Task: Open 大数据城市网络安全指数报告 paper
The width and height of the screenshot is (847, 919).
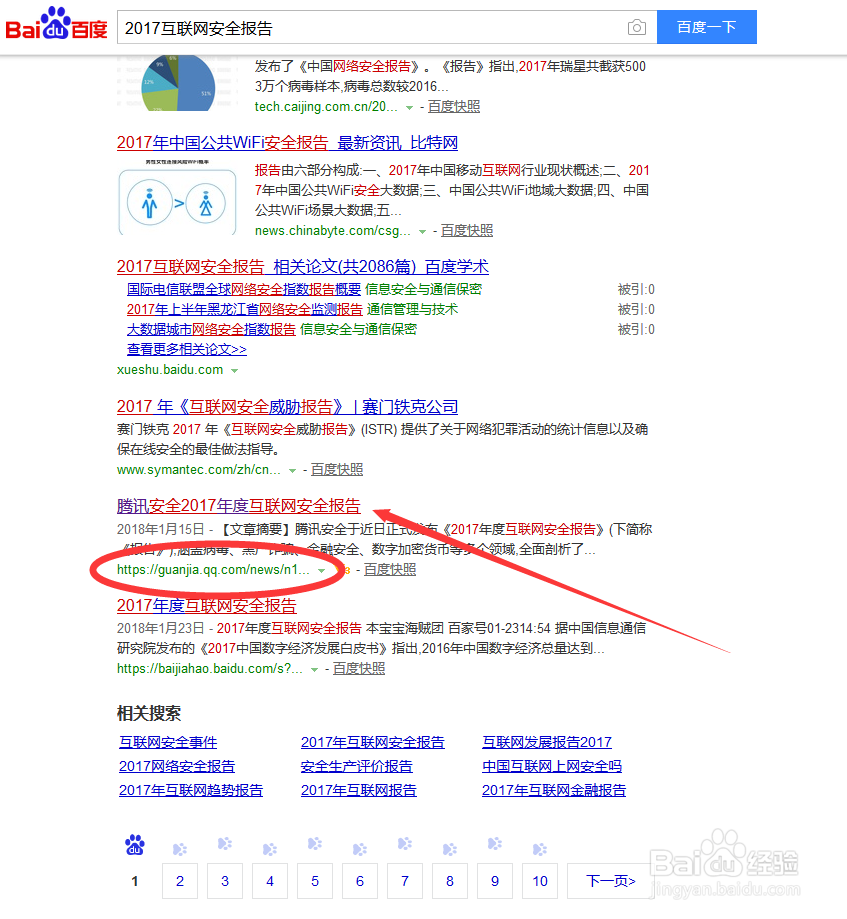Action: [x=211, y=329]
